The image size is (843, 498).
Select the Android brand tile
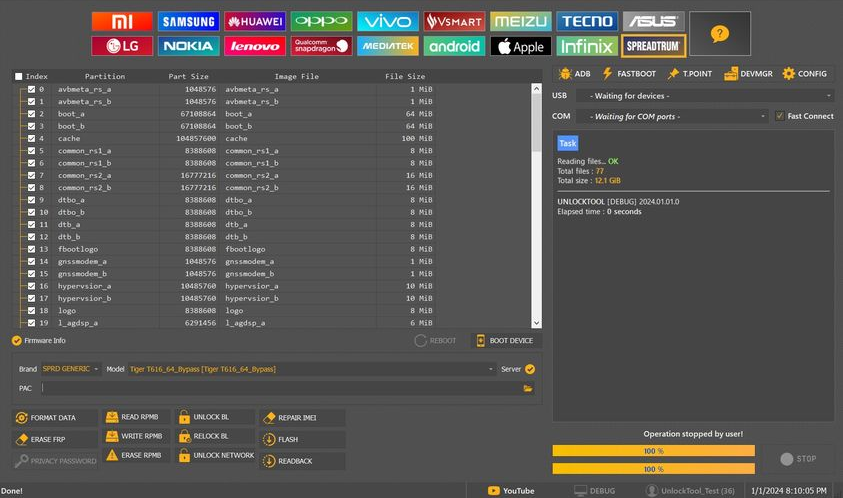pos(454,46)
